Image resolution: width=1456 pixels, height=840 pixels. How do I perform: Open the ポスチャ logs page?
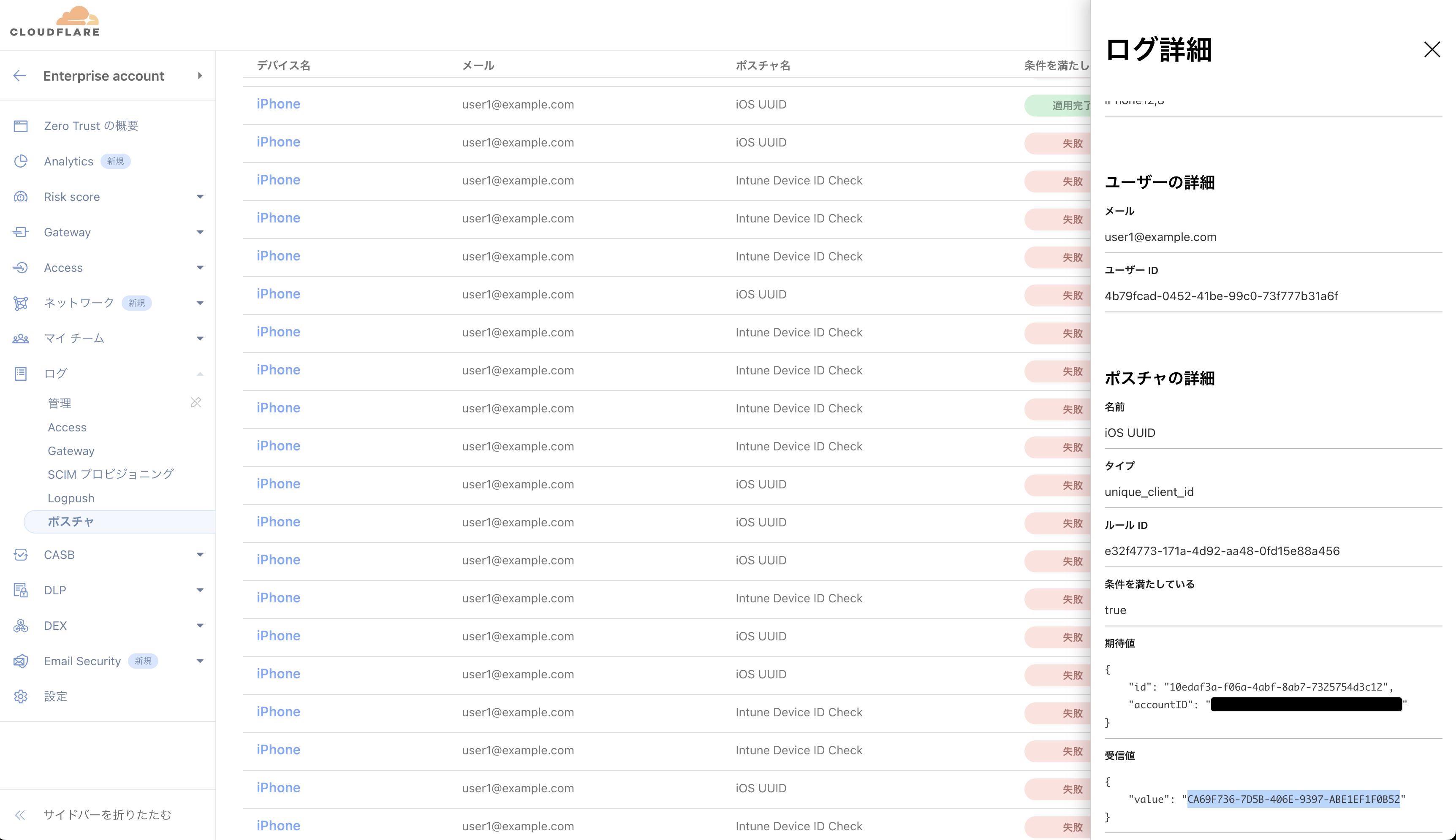pos(71,522)
